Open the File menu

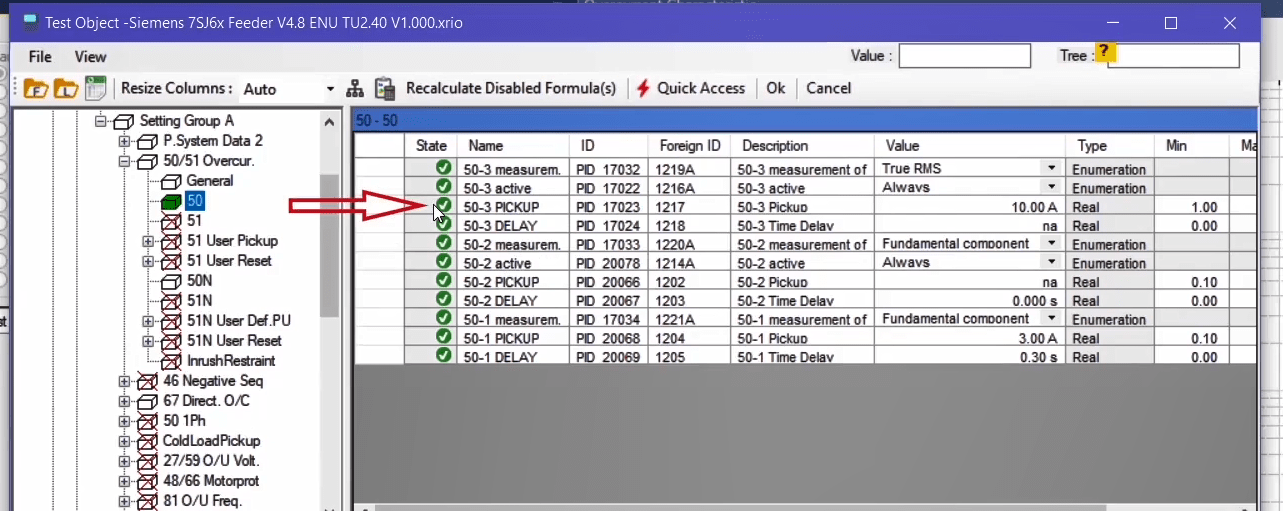pyautogui.click(x=40, y=57)
